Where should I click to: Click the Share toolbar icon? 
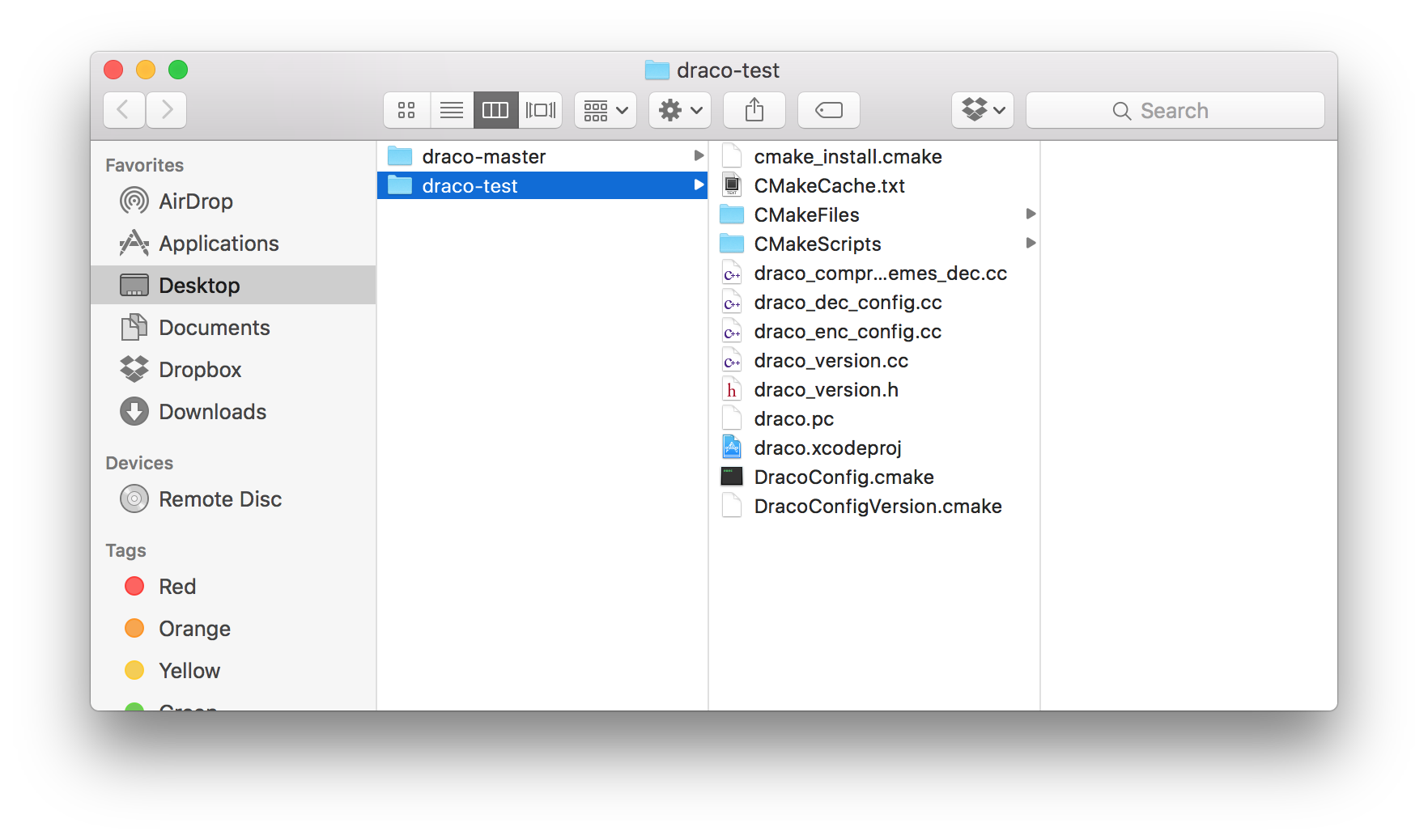point(754,110)
